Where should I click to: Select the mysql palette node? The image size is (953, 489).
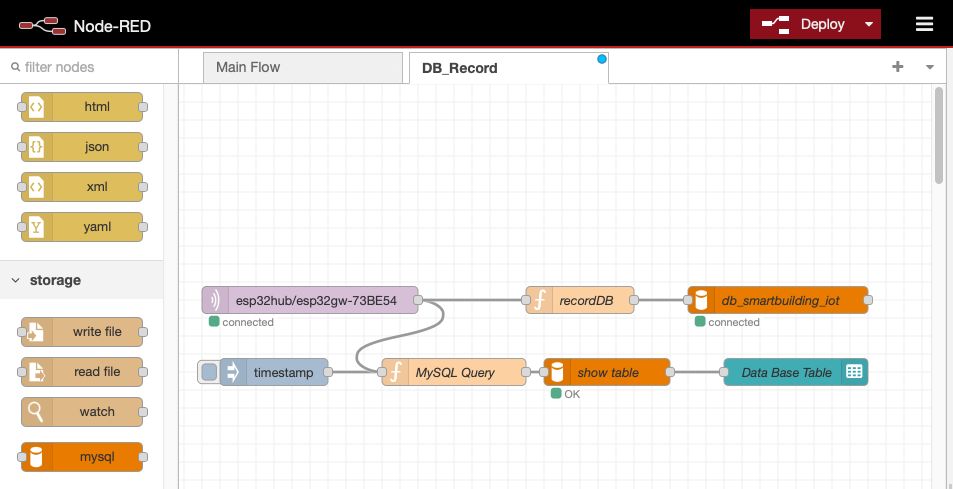pos(82,457)
